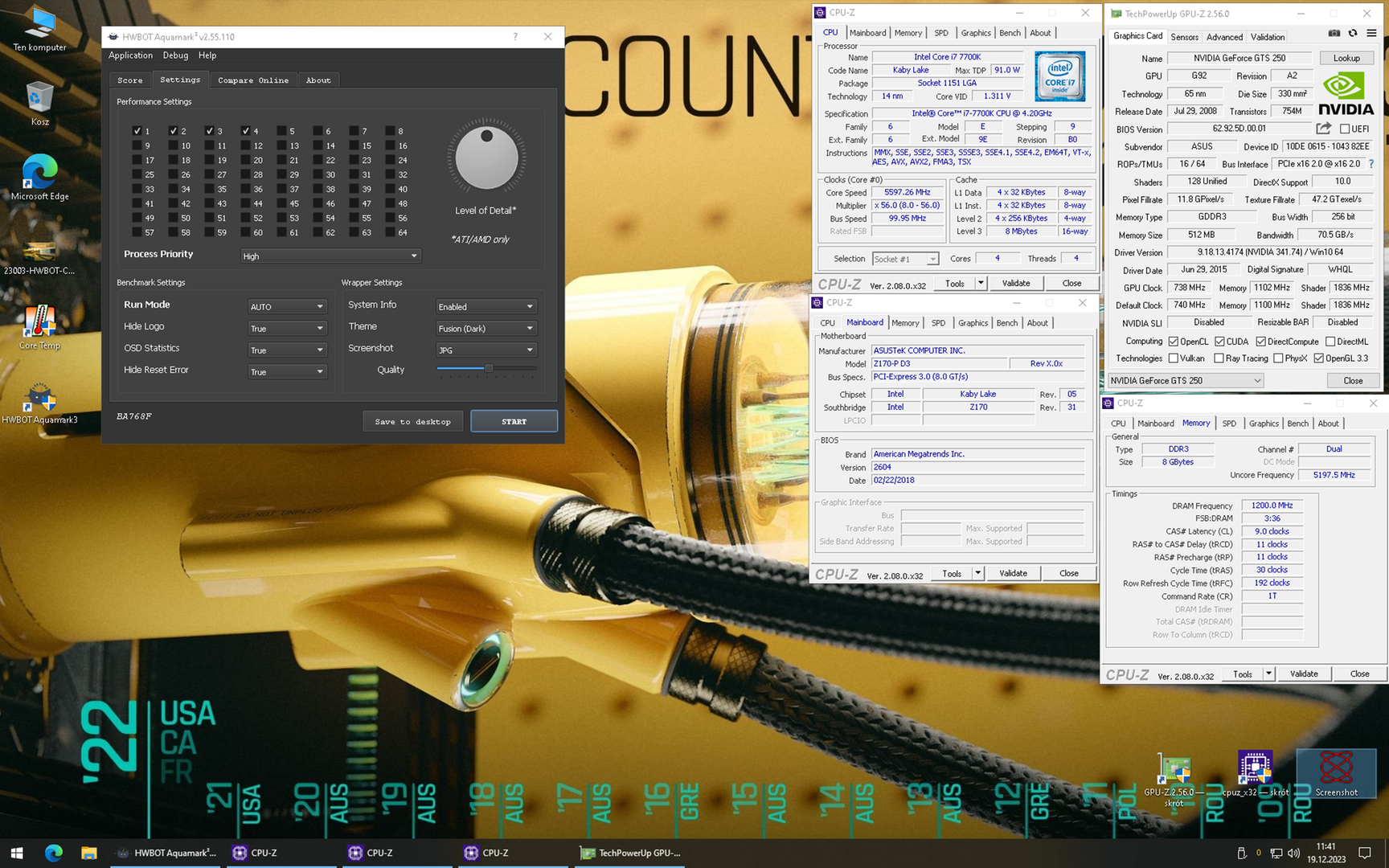Click Close button in GPU-Z
1389x868 pixels.
[x=1353, y=380]
